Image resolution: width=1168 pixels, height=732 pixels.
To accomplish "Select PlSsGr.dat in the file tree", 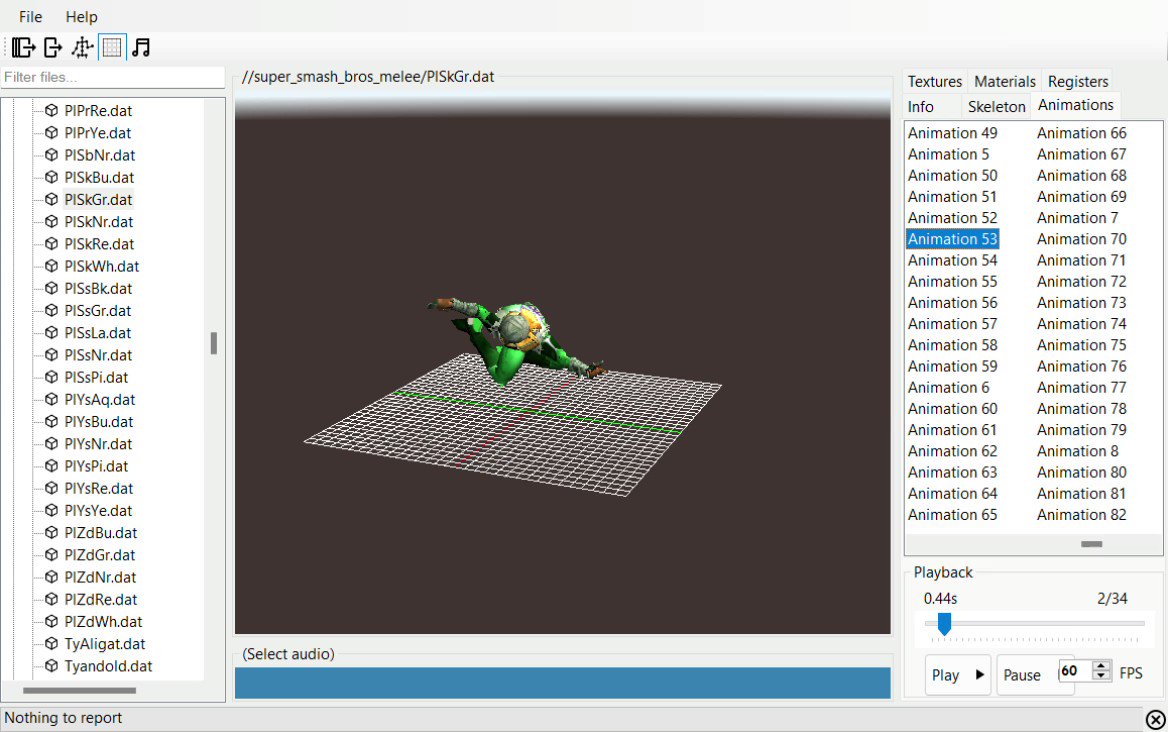I will pyautogui.click(x=98, y=311).
